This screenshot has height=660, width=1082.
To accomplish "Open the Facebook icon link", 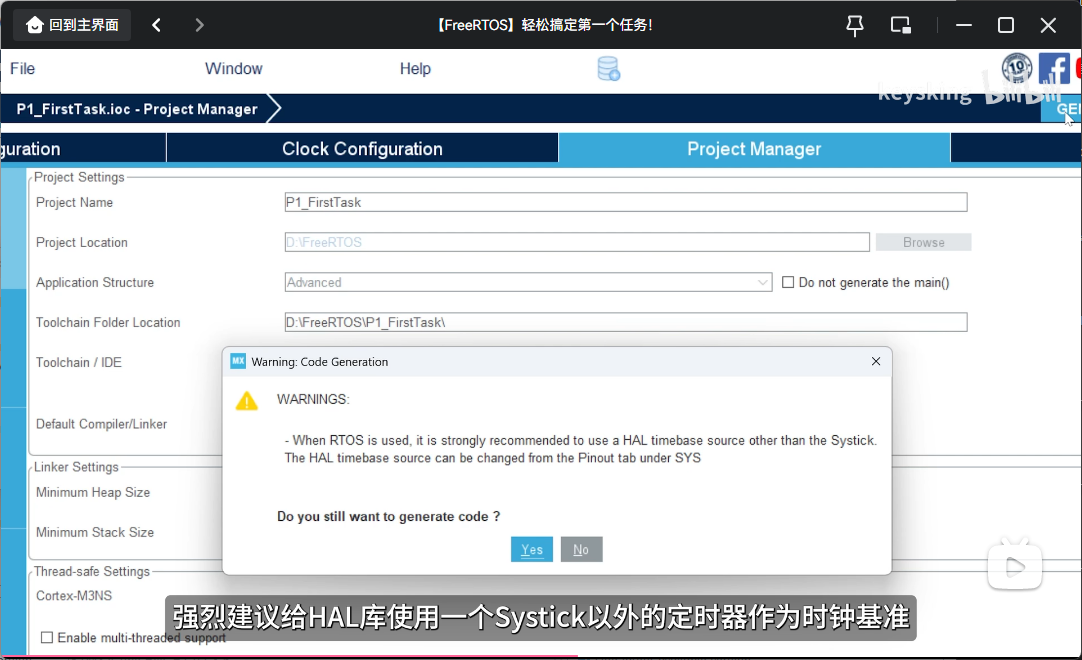I will [x=1054, y=68].
